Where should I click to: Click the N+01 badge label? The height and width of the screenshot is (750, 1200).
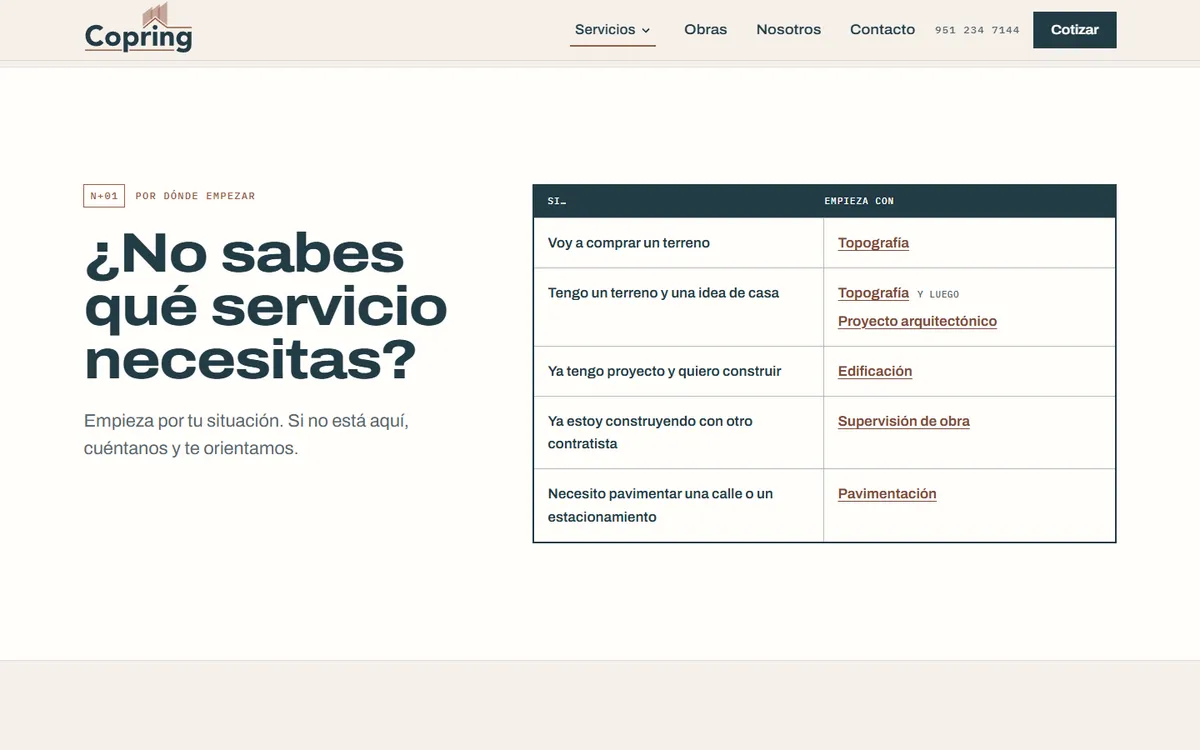click(104, 196)
